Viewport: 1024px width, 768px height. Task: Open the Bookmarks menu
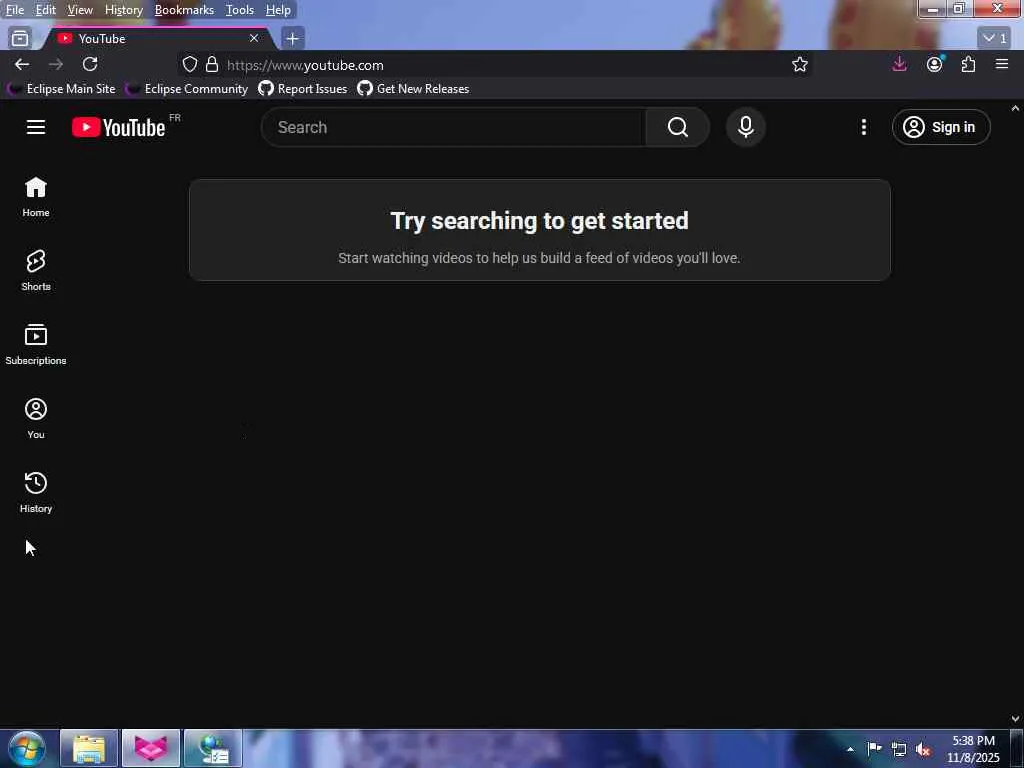tap(184, 10)
